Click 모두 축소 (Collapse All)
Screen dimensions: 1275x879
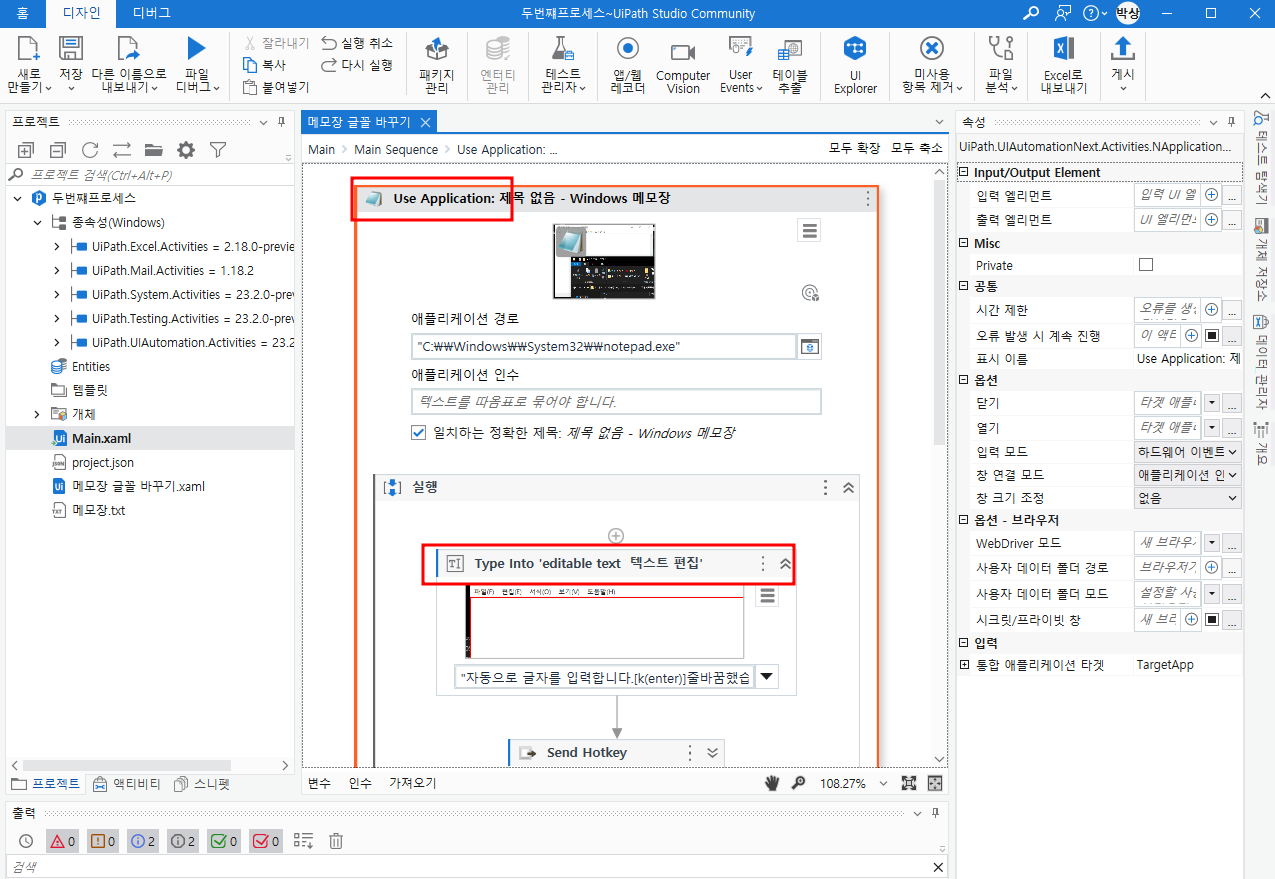(917, 148)
